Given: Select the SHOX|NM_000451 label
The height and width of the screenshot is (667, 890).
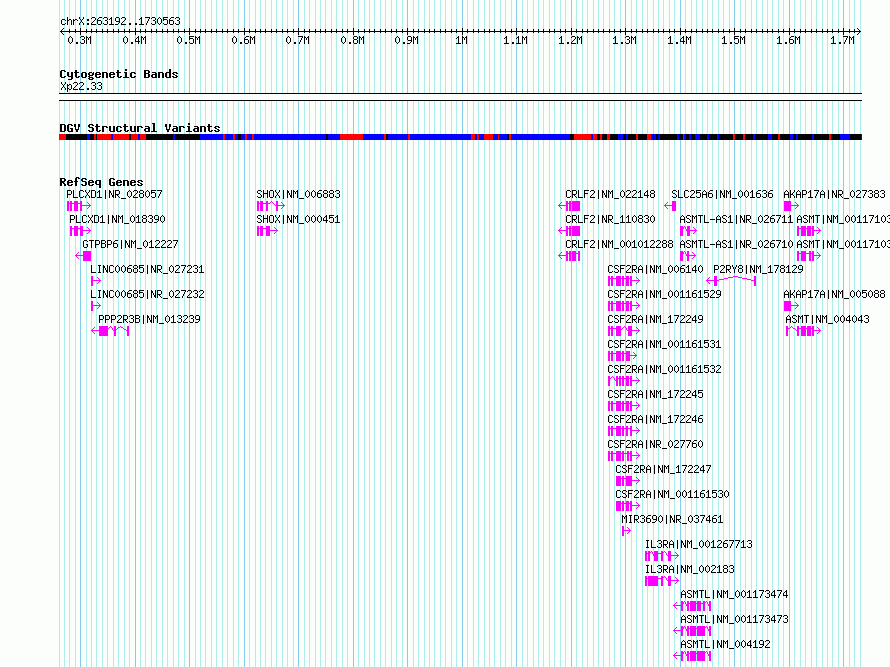Looking at the screenshot, I should pyautogui.click(x=299, y=219).
